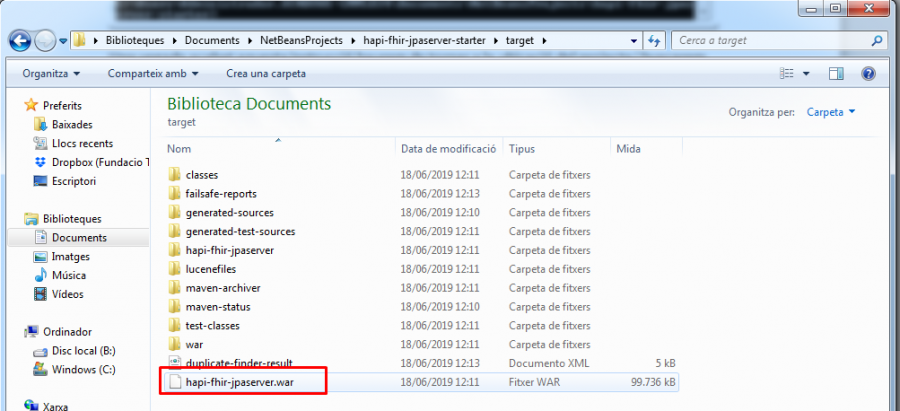Open the classes folder

201,175
